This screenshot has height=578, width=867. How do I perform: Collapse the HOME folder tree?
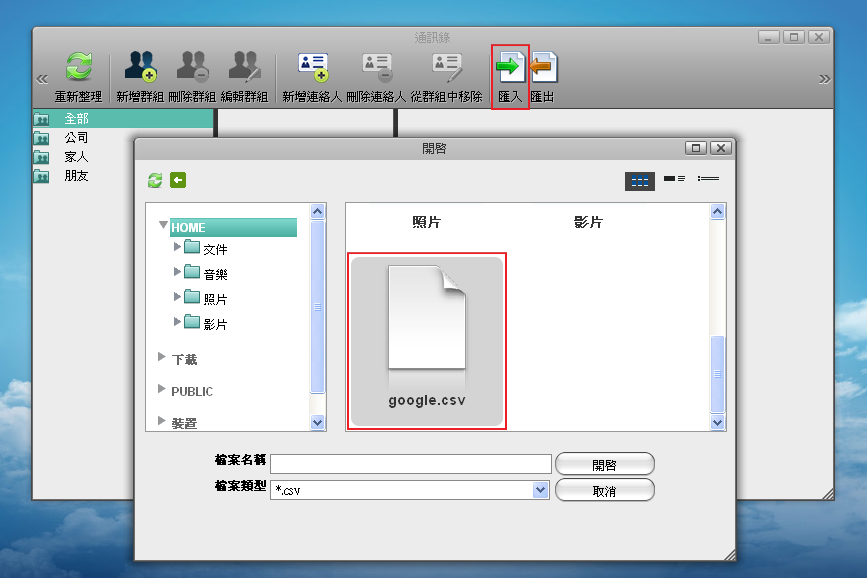(163, 227)
